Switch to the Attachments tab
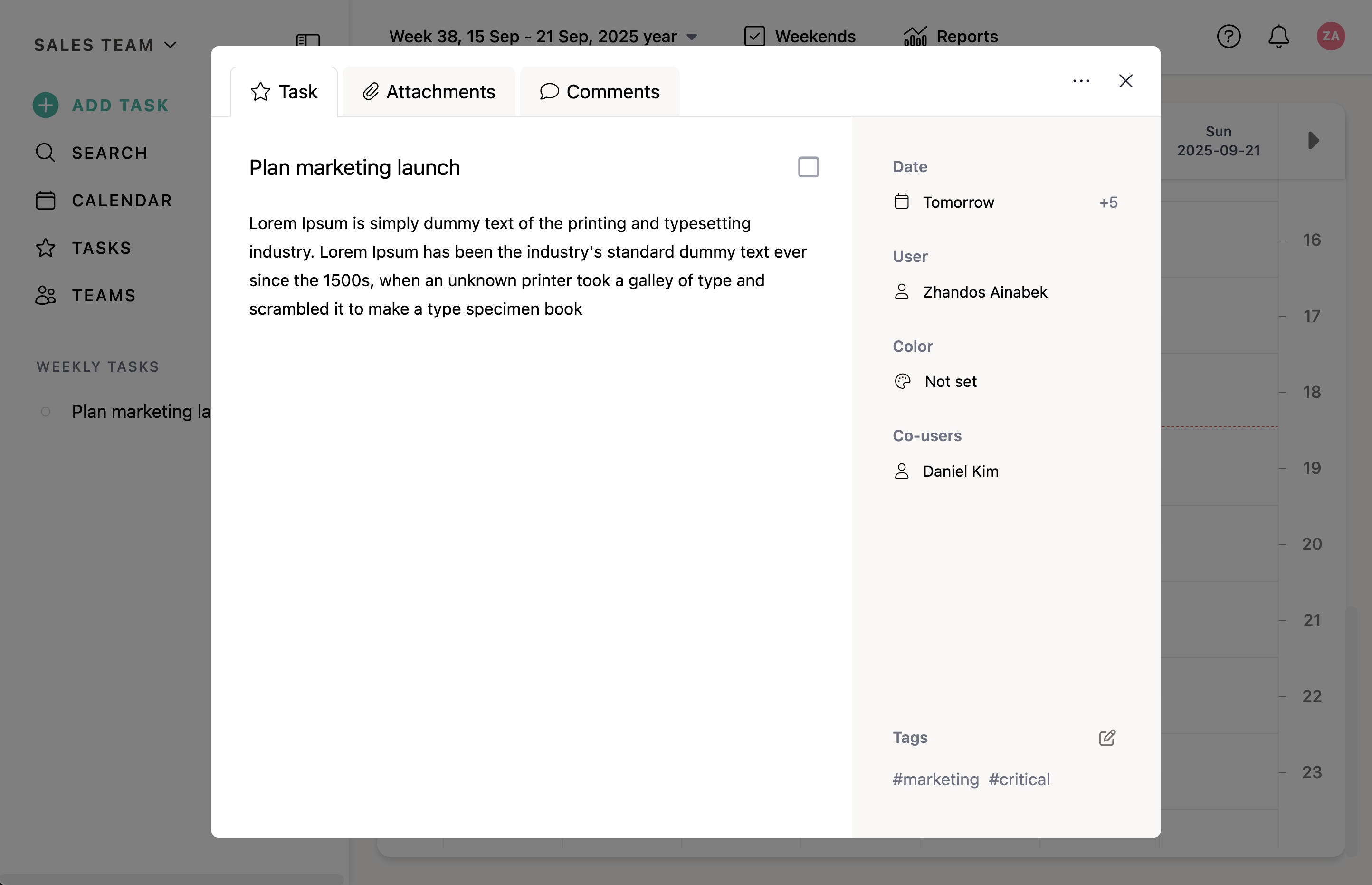Viewport: 1372px width, 885px height. [429, 92]
